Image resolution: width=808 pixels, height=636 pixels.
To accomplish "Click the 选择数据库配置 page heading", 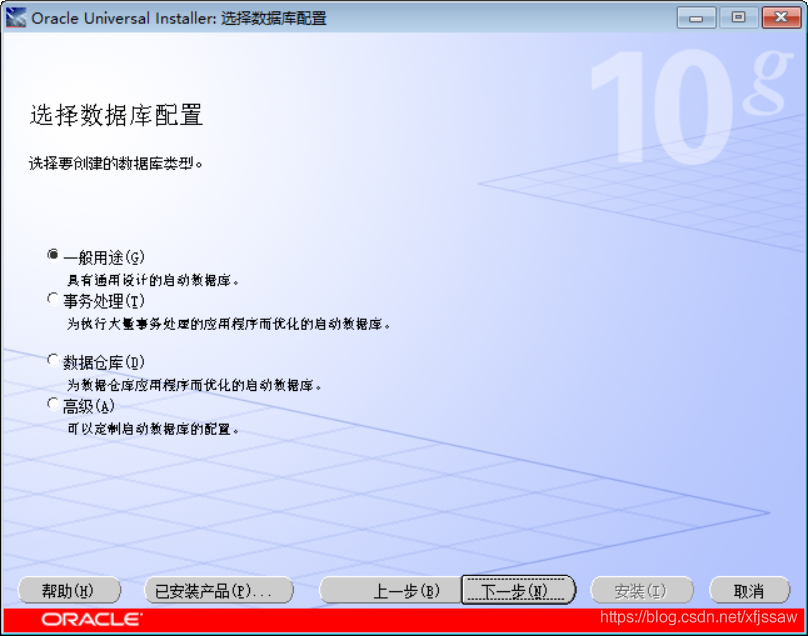I will 116,114.
